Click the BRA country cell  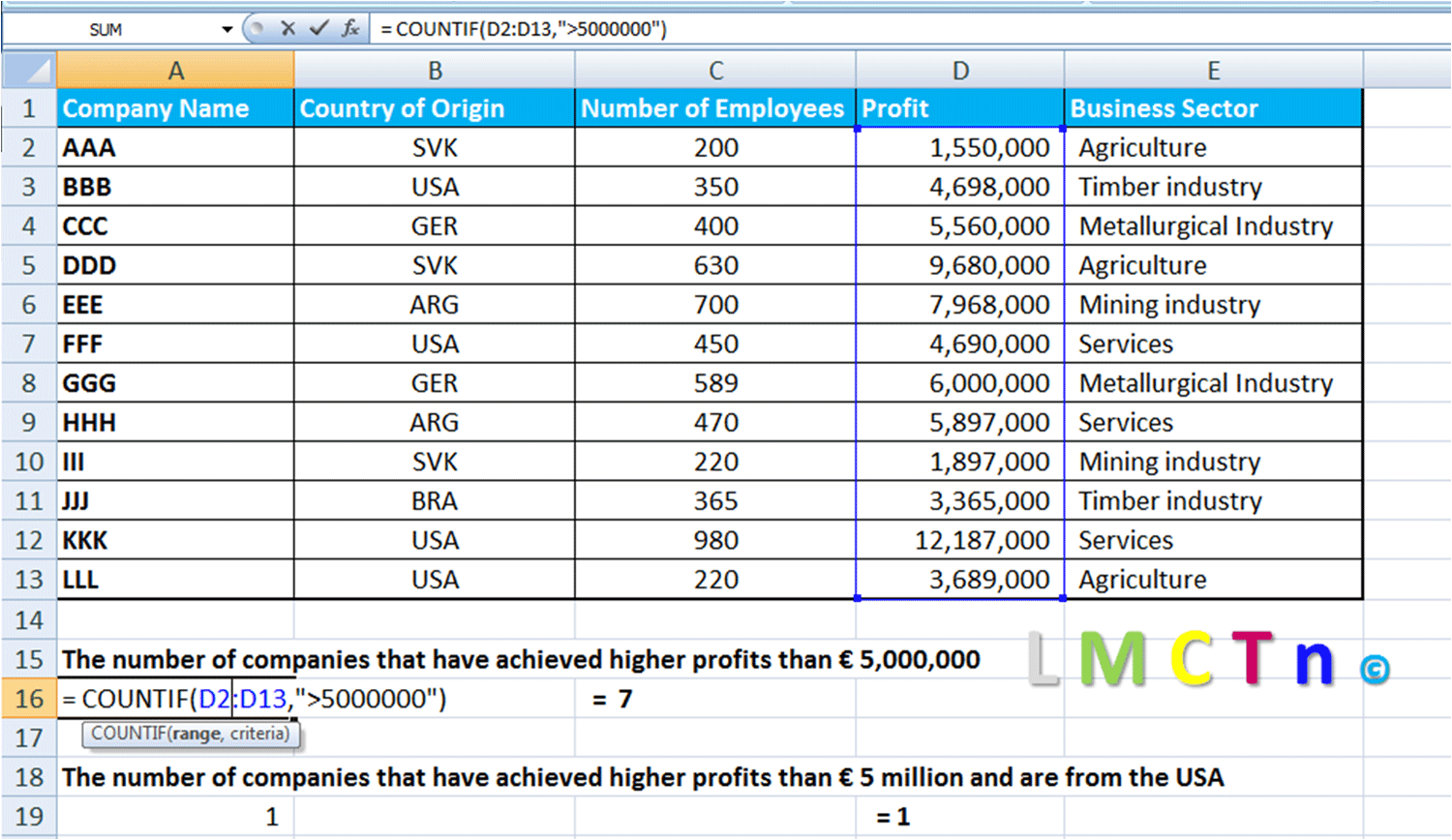click(435, 500)
